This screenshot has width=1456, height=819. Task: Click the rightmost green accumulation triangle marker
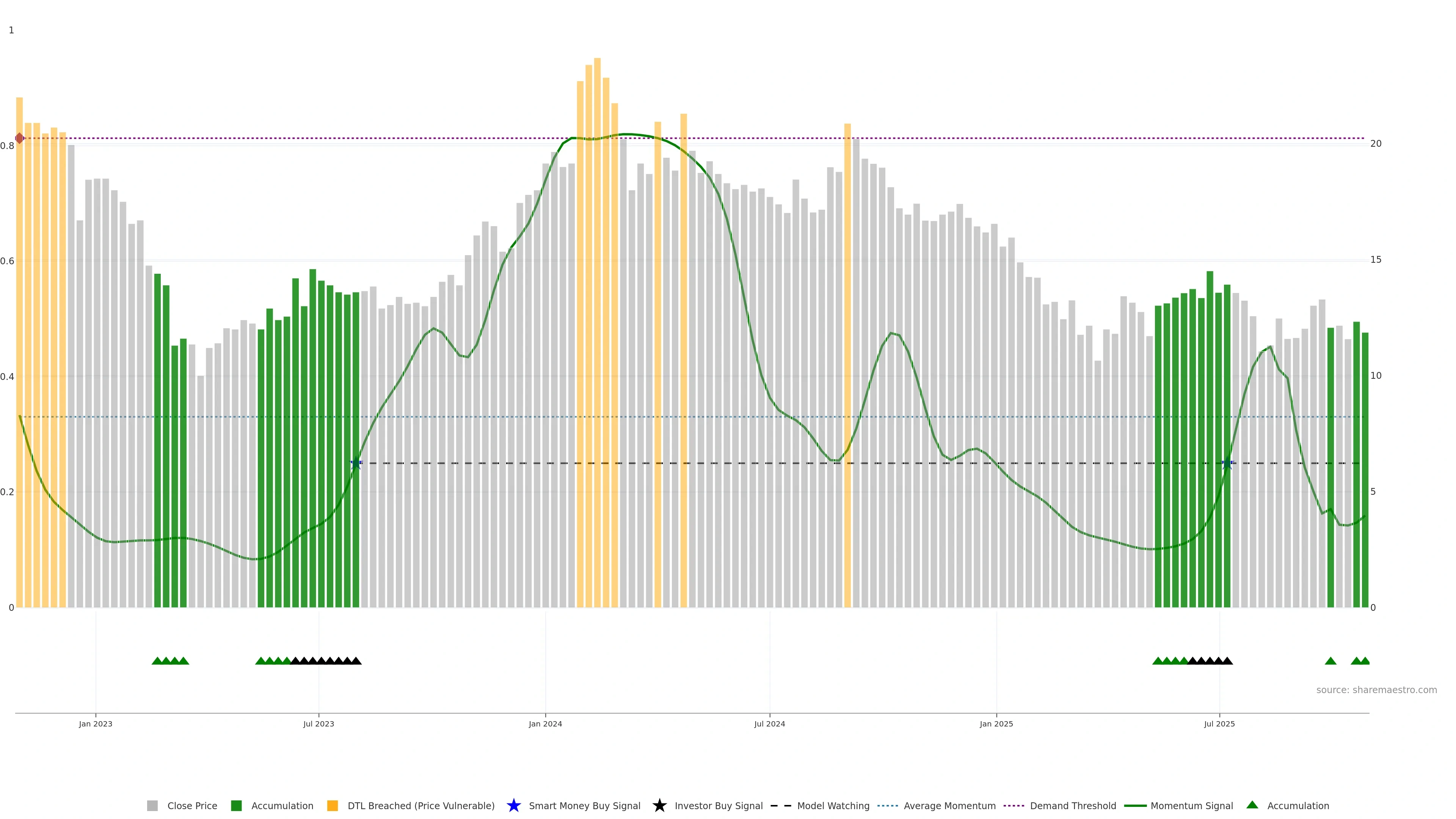1365,661
